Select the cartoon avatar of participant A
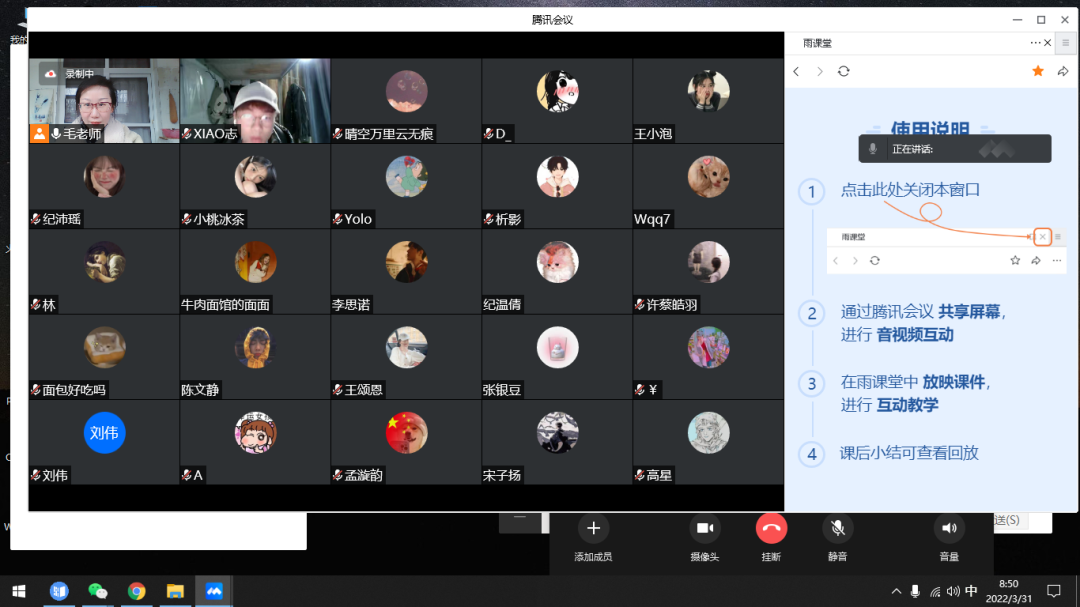The width and height of the screenshot is (1080, 607). pos(255,433)
